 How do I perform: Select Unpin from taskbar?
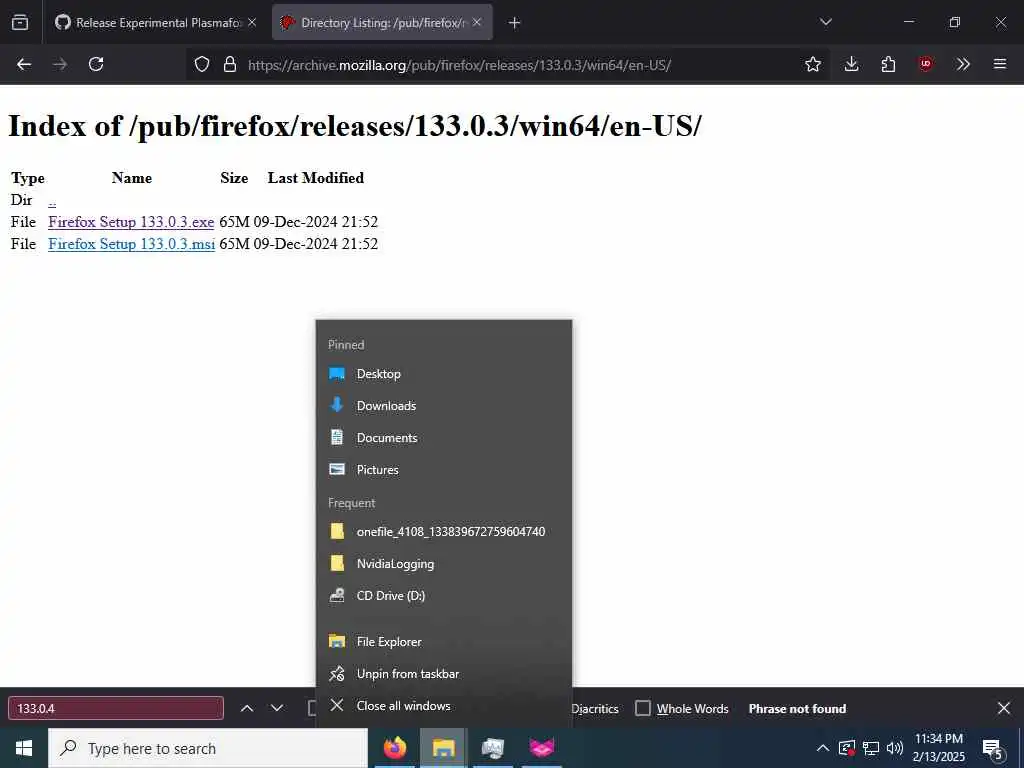444,674
